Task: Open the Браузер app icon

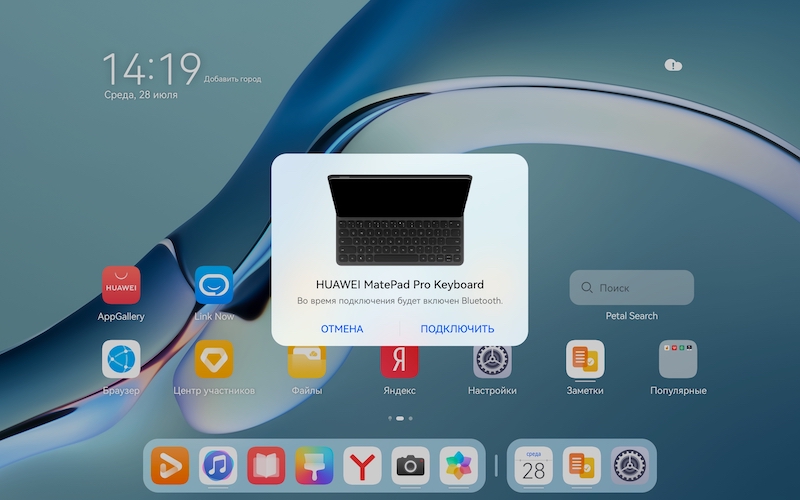Action: click(121, 359)
